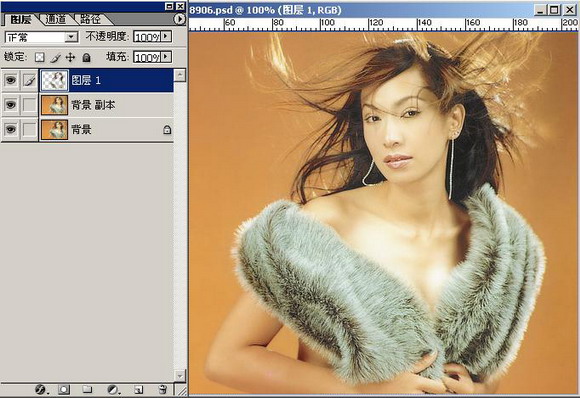Screen dimensions: 580x398
Task: Select layer named 背景 副本
Action: coord(93,105)
